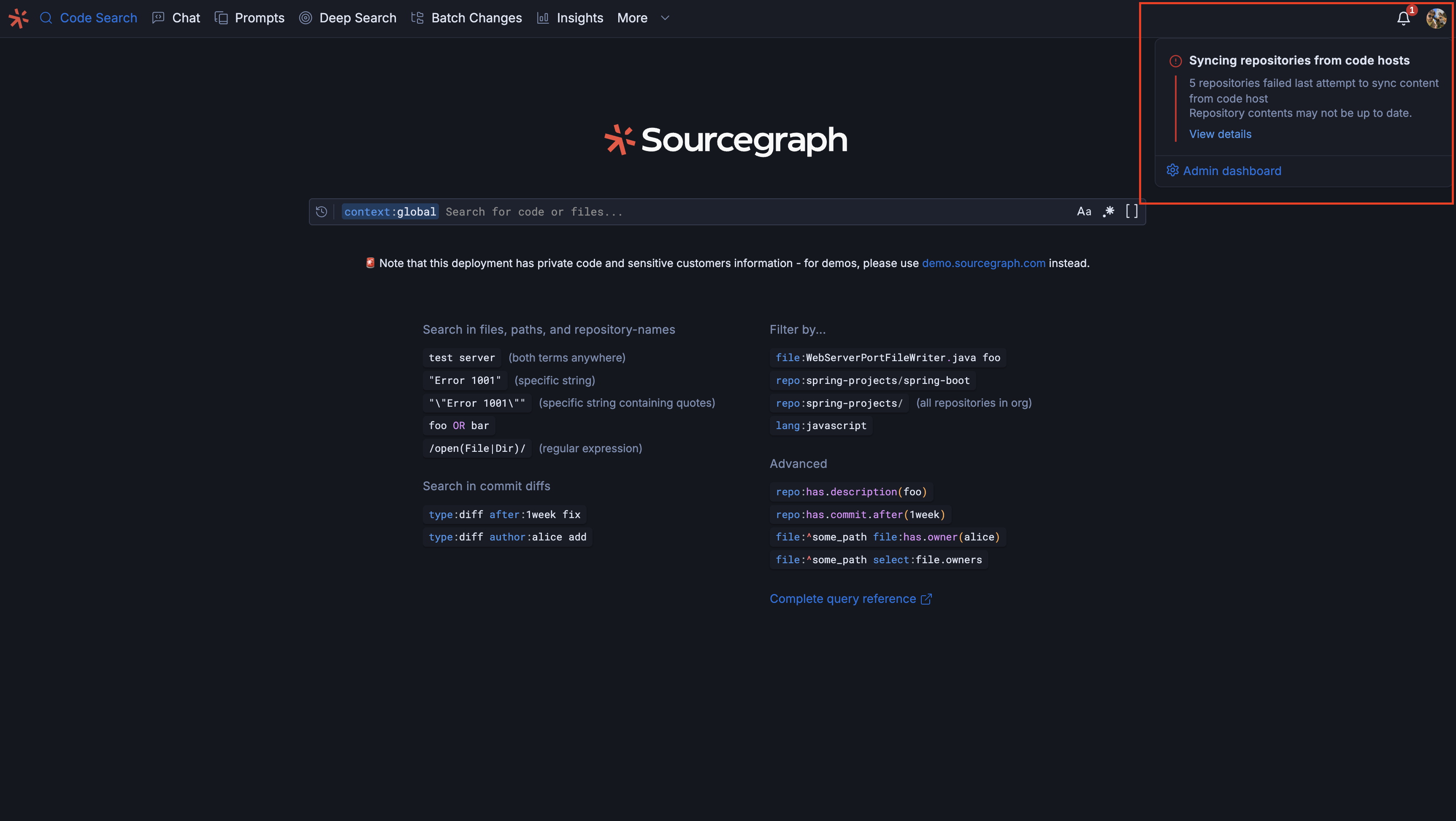The width and height of the screenshot is (1456, 821).
Task: Click the Admin dashboard gear icon
Action: tap(1173, 170)
